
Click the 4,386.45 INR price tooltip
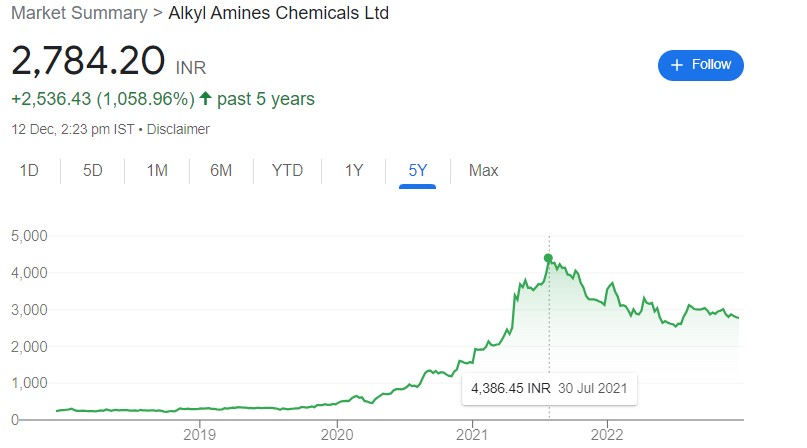[549, 388]
